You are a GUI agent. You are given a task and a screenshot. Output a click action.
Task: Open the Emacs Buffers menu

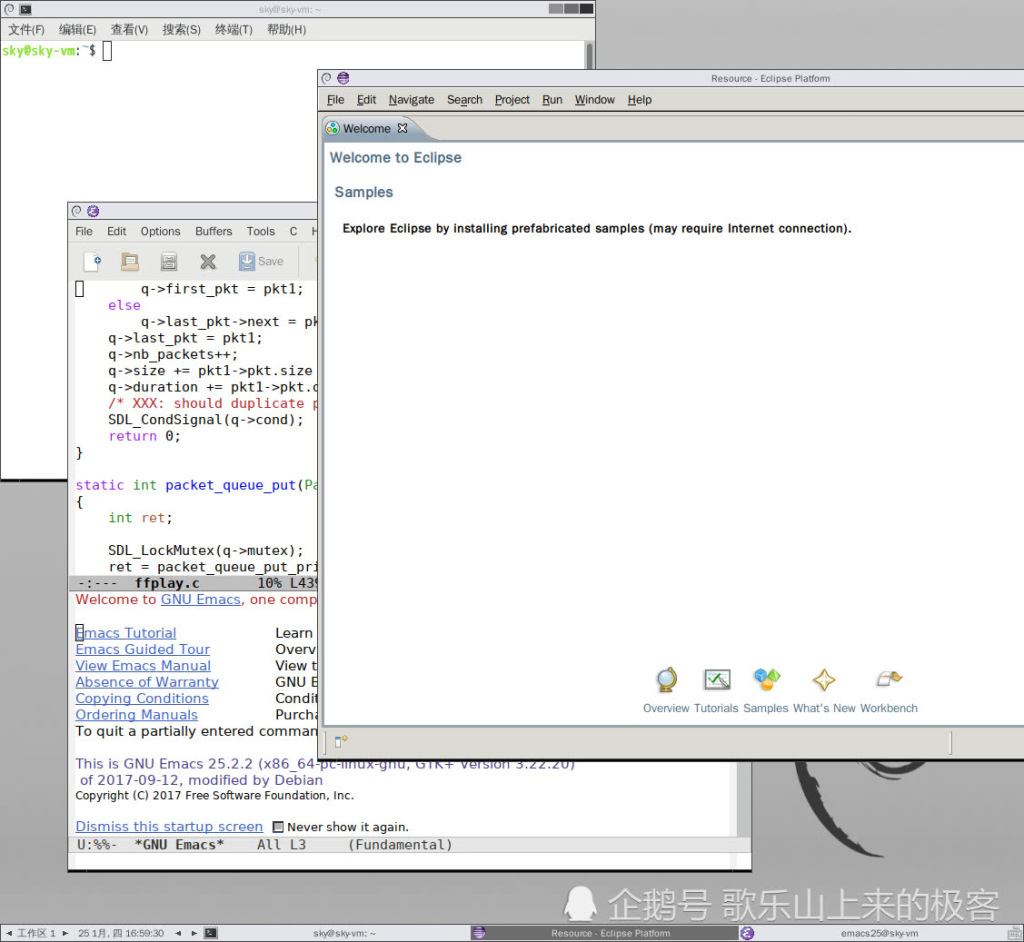[x=214, y=231]
